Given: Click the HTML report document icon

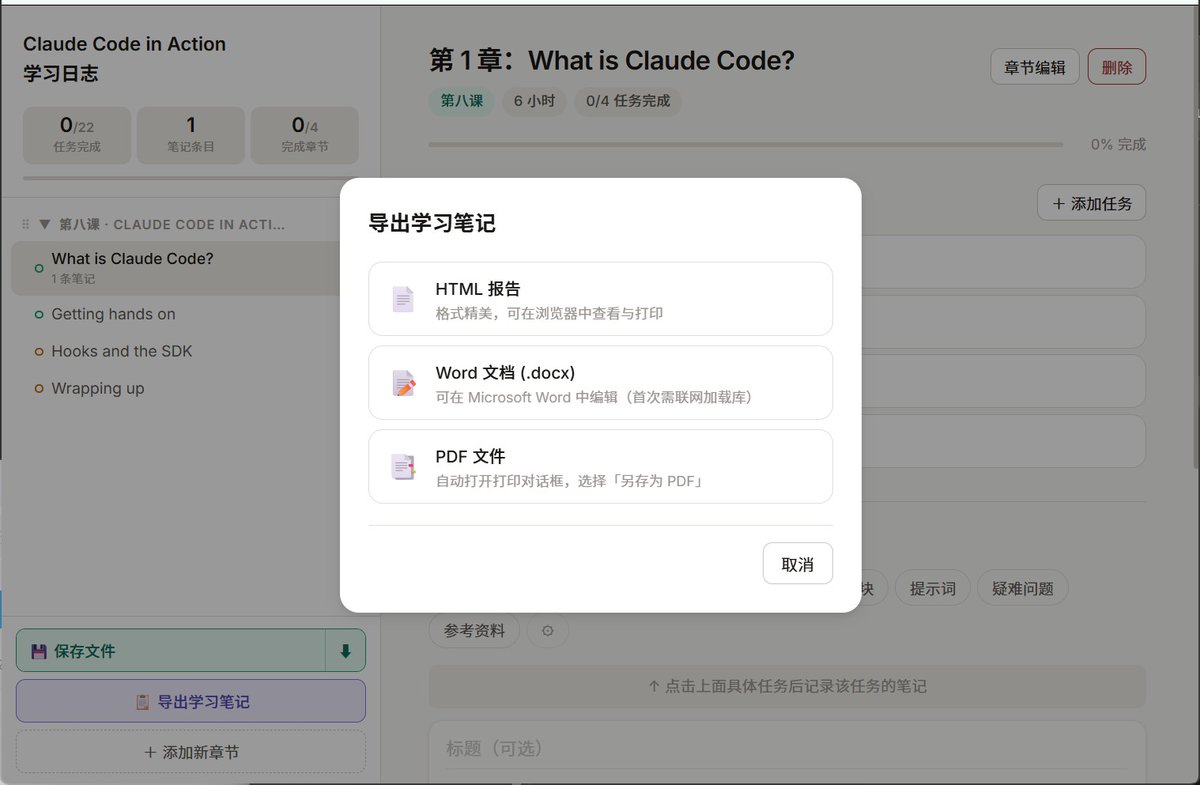Looking at the screenshot, I should coord(403,299).
